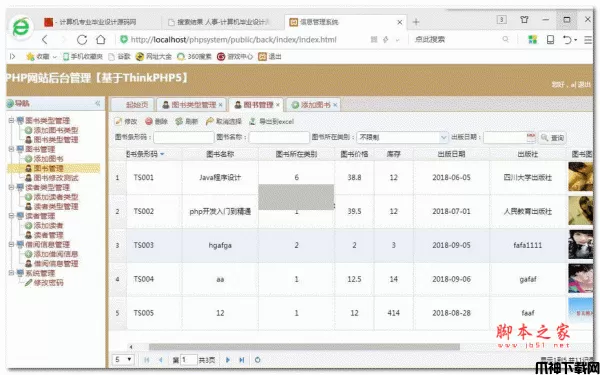The width and height of the screenshot is (600, 375).
Task: Click 取消选择 to clear selection
Action: (x=223, y=121)
